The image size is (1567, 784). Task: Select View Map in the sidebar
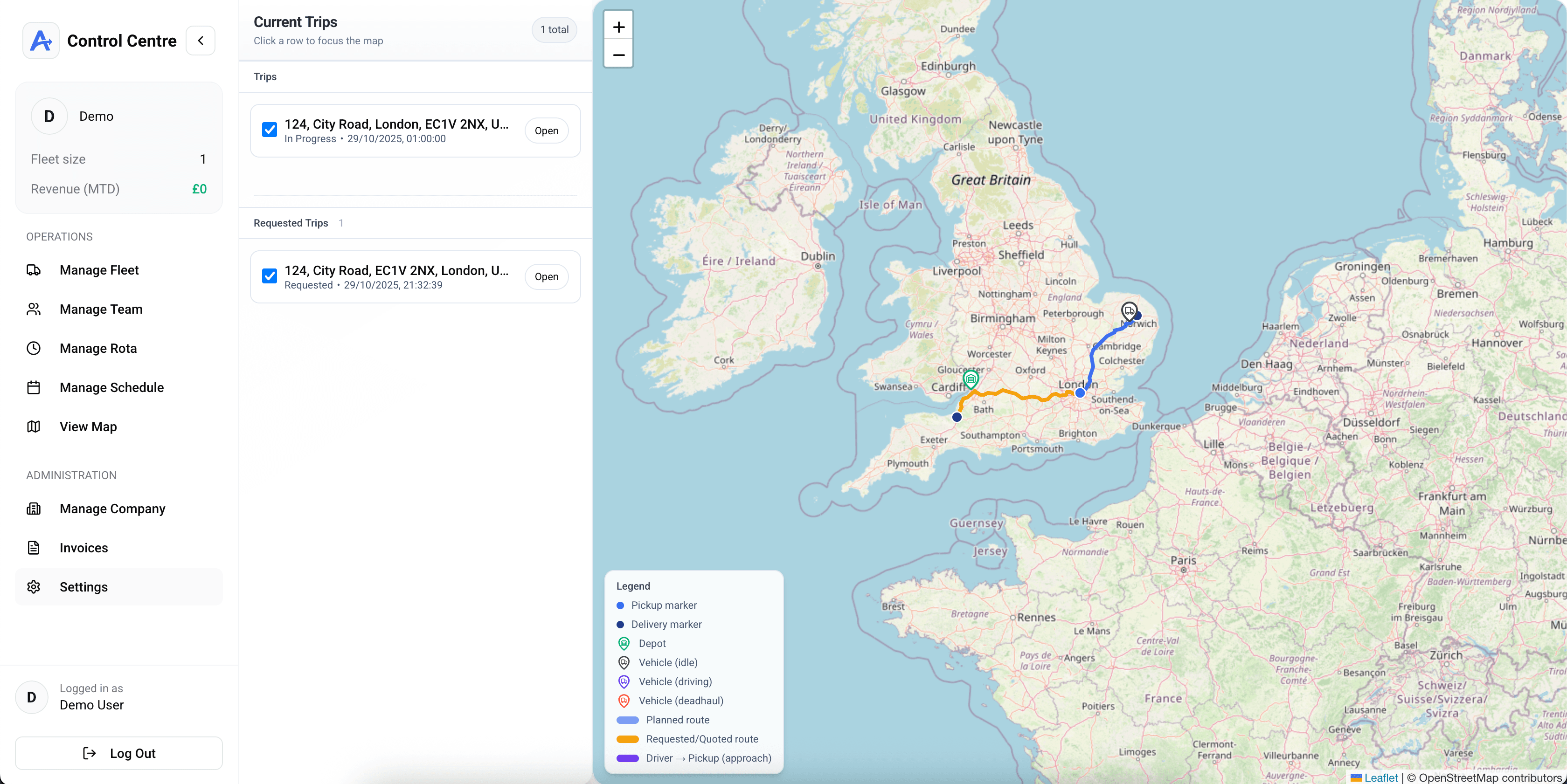[88, 426]
